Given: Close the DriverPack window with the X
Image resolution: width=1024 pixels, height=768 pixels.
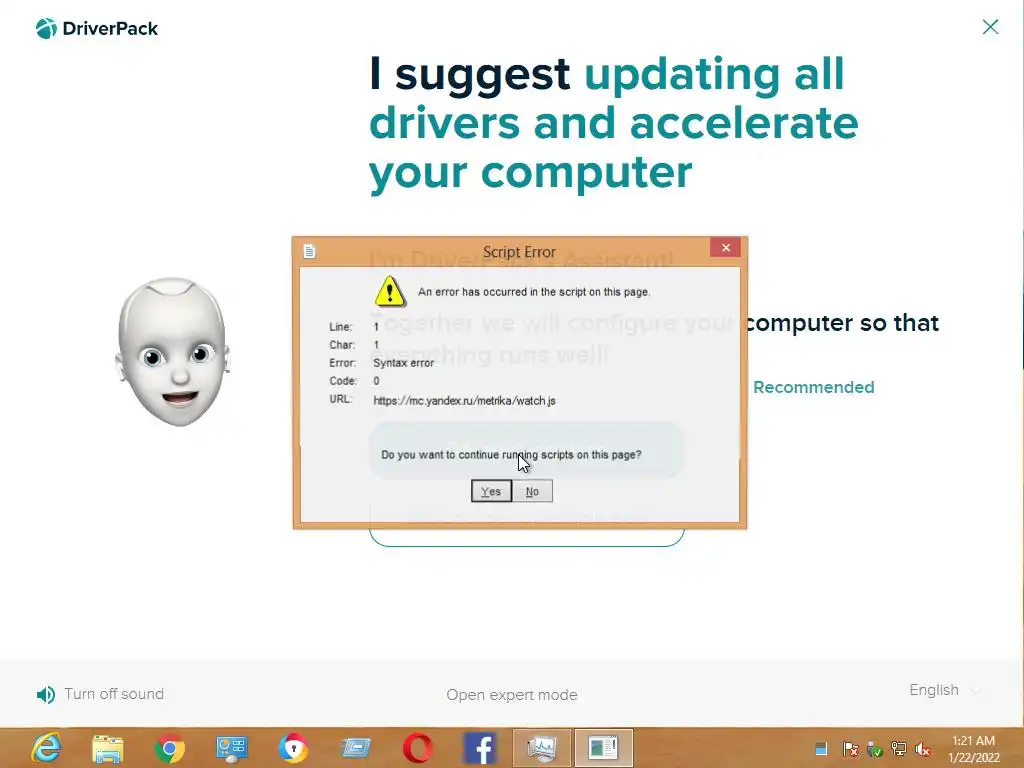Looking at the screenshot, I should click(990, 27).
